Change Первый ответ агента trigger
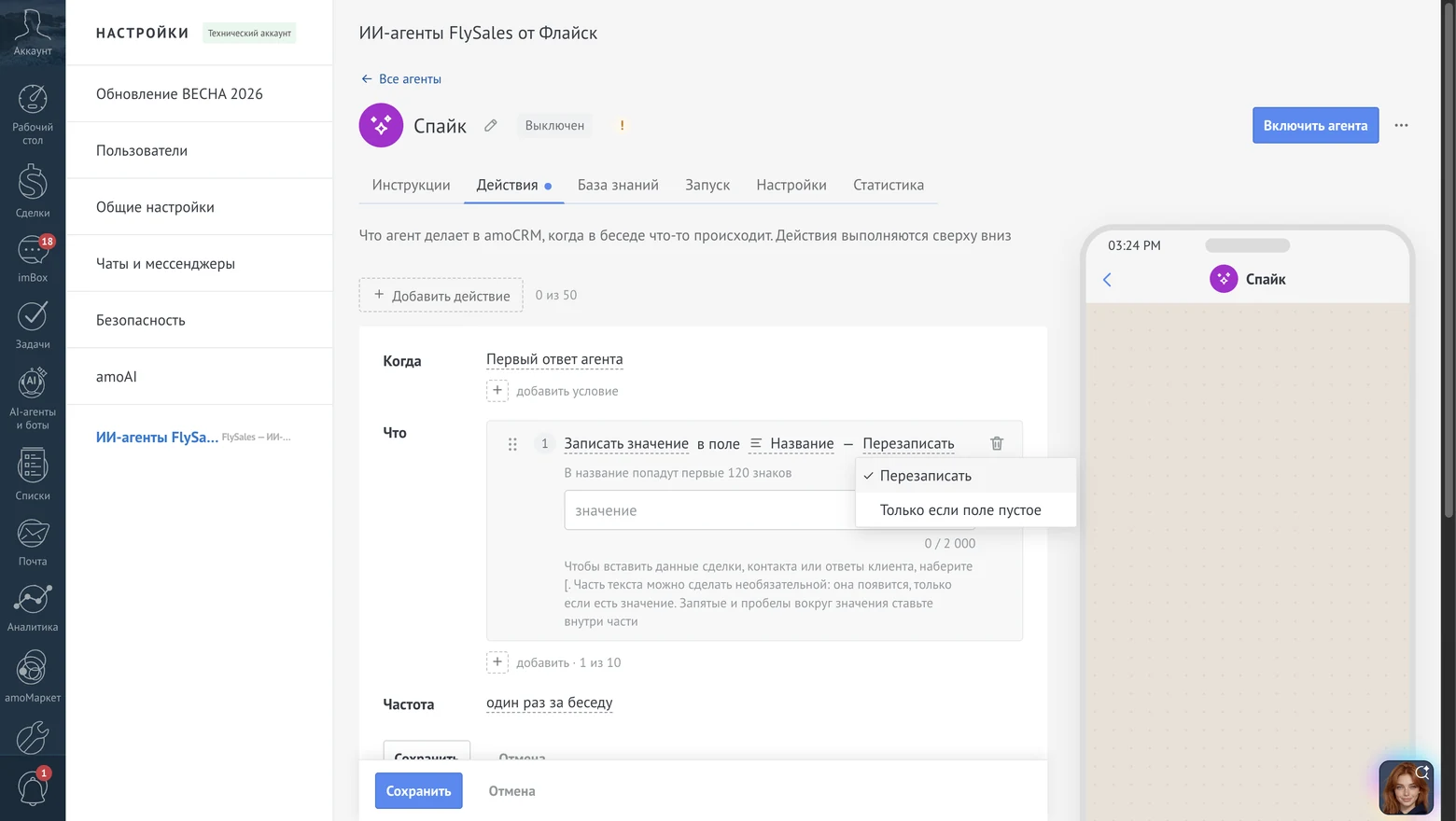Screen dimensions: 1456x821 tap(554, 359)
